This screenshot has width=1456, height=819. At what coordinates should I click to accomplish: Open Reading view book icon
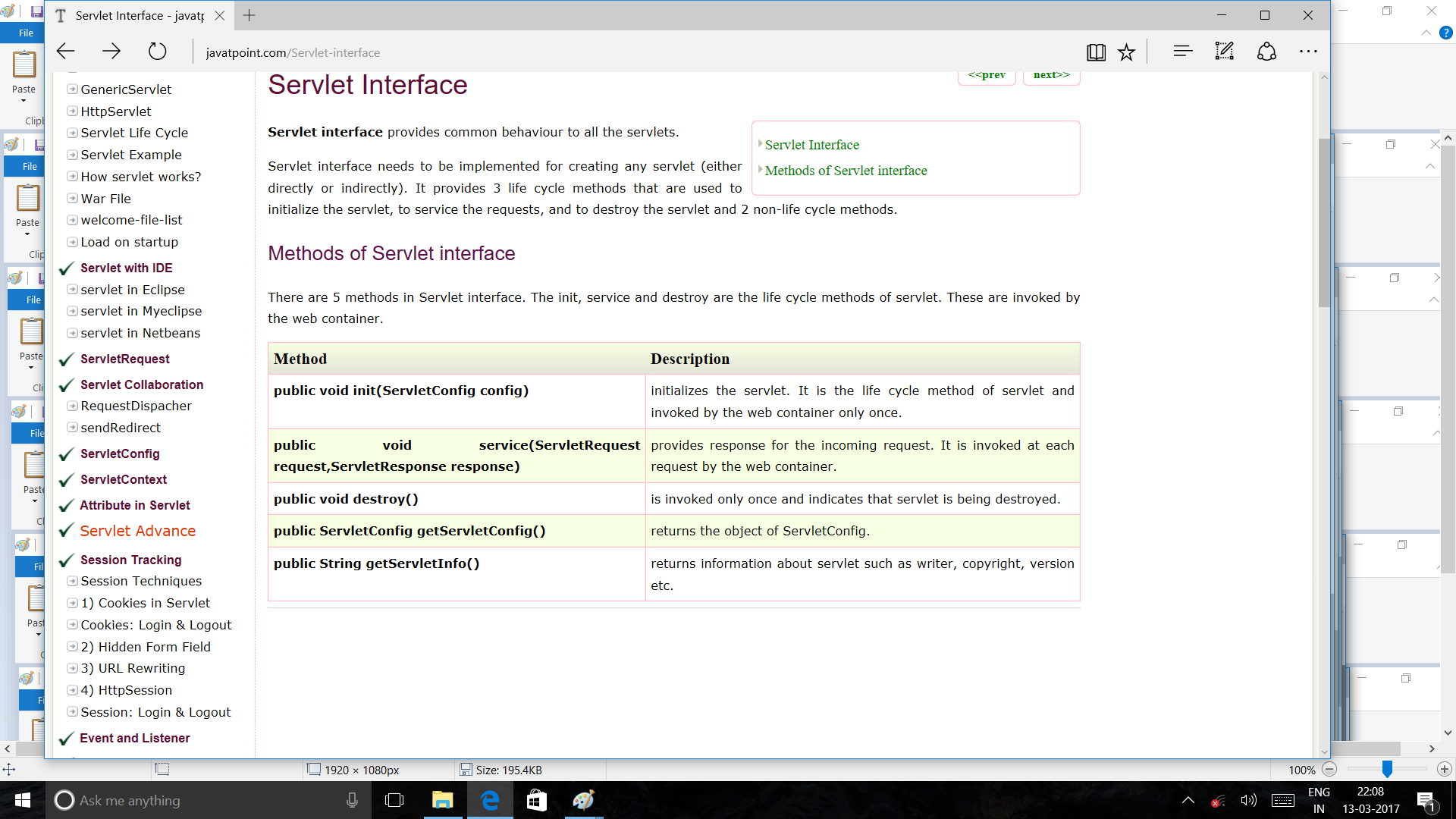[1096, 52]
